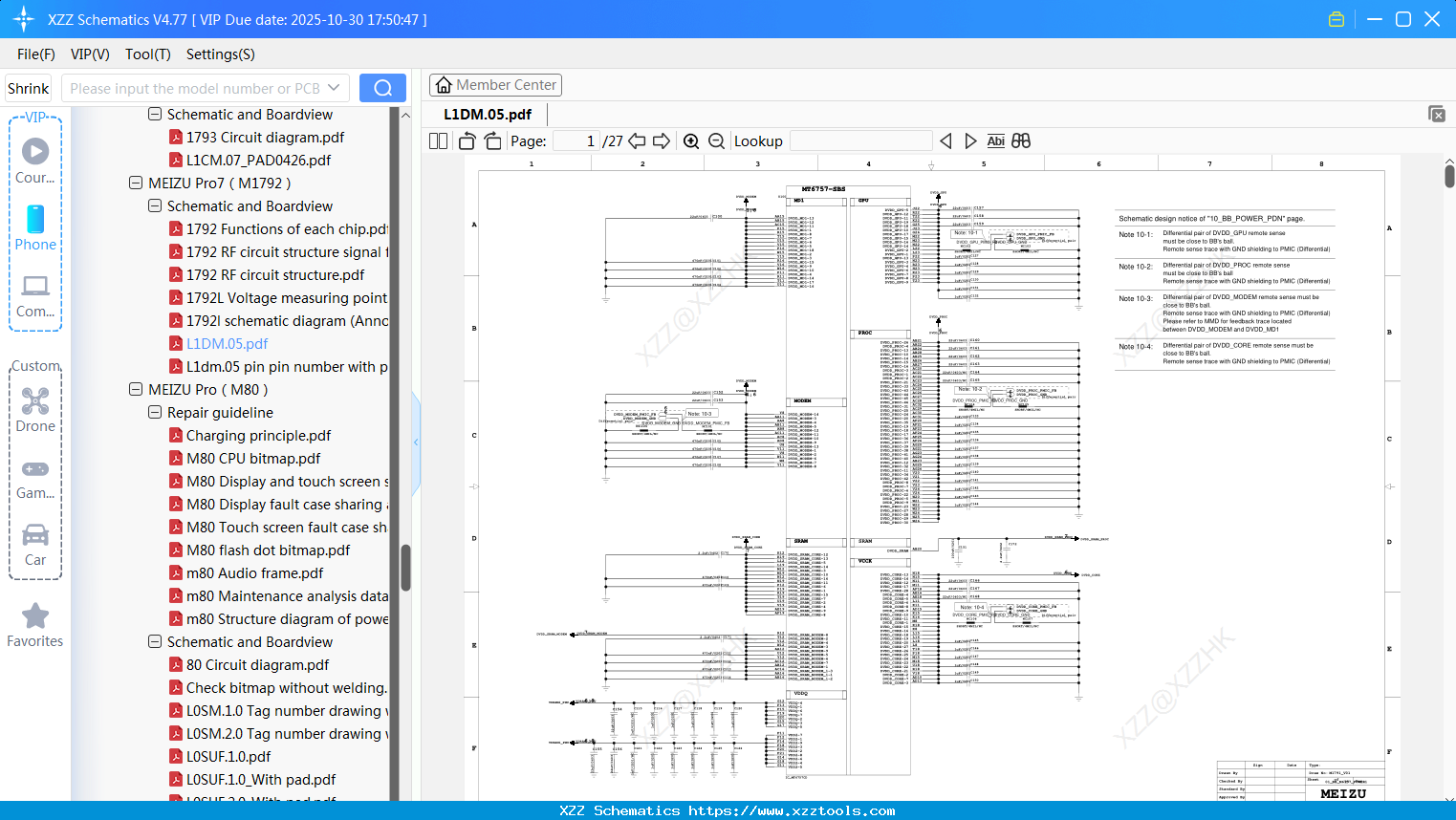Open M80 flash dot bitmap.pdf
The height and width of the screenshot is (820, 1456).
tap(268, 550)
